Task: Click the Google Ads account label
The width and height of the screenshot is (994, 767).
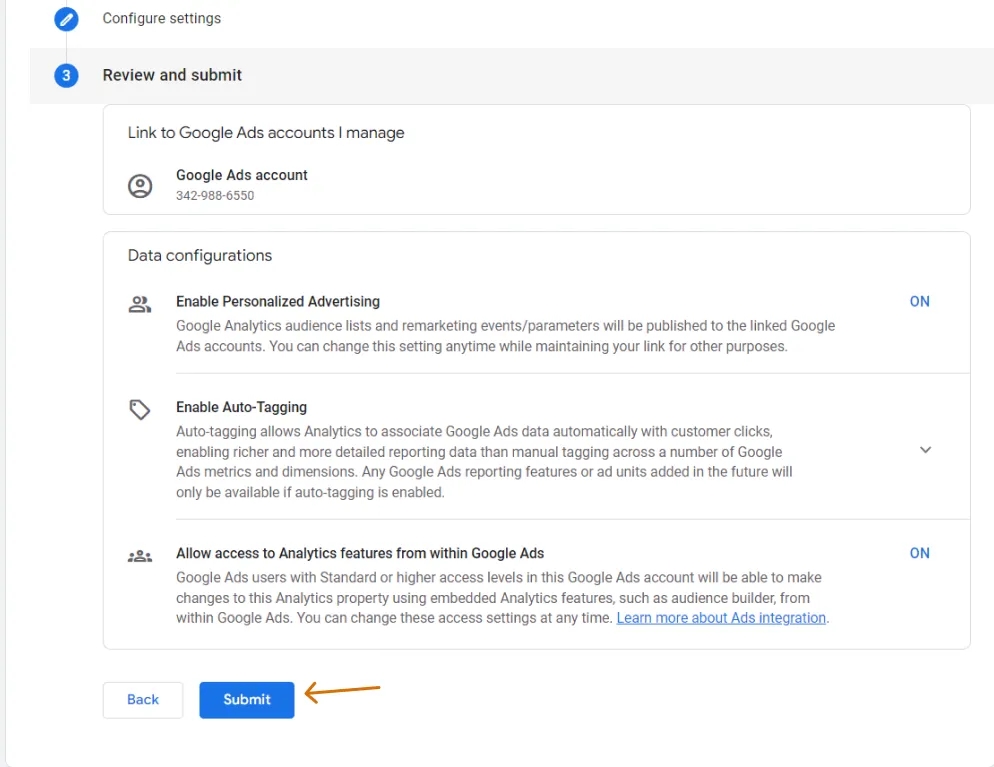Action: point(242,175)
